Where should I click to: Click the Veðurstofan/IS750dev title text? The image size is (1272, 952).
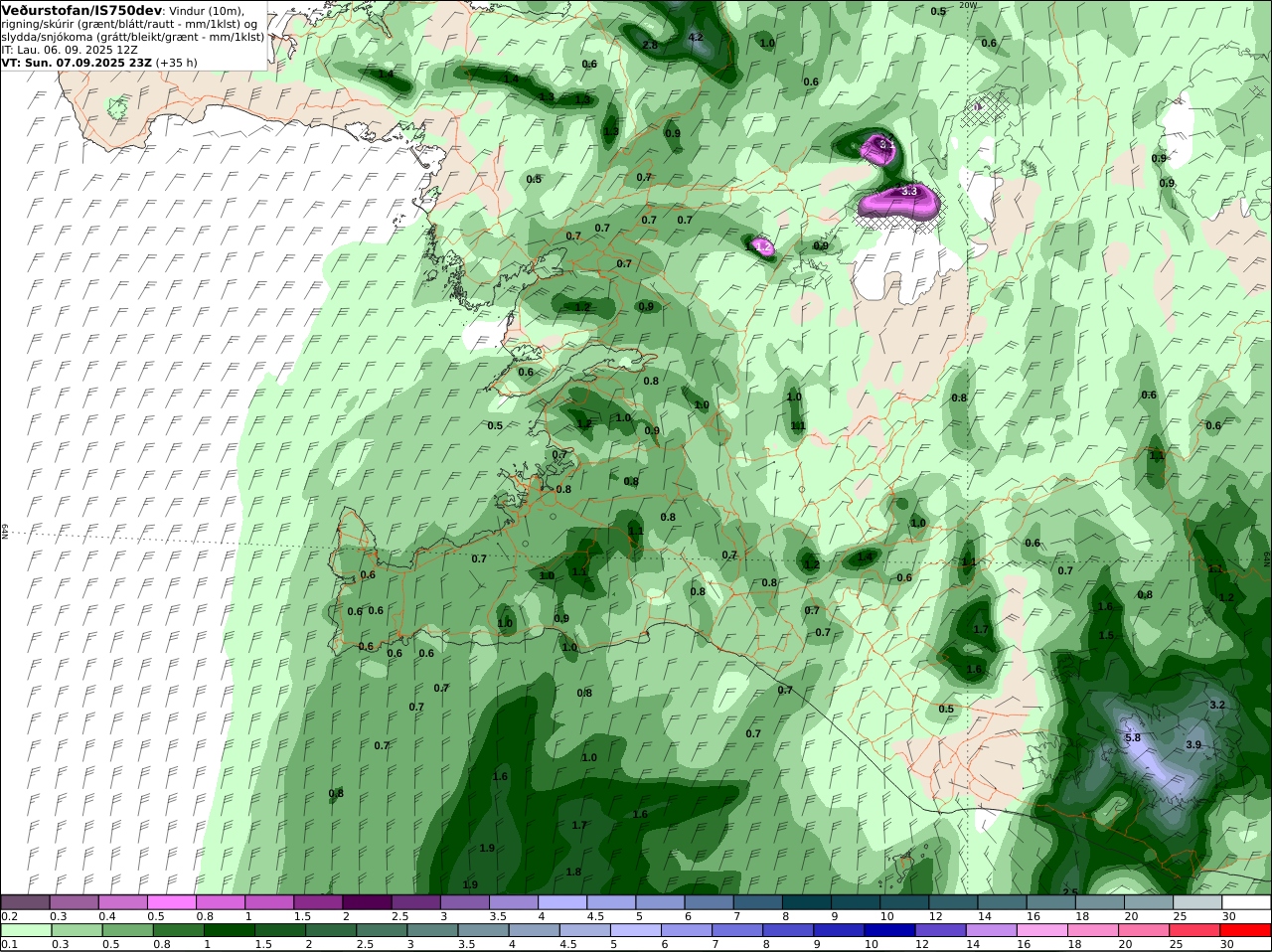pyautogui.click(x=81, y=10)
